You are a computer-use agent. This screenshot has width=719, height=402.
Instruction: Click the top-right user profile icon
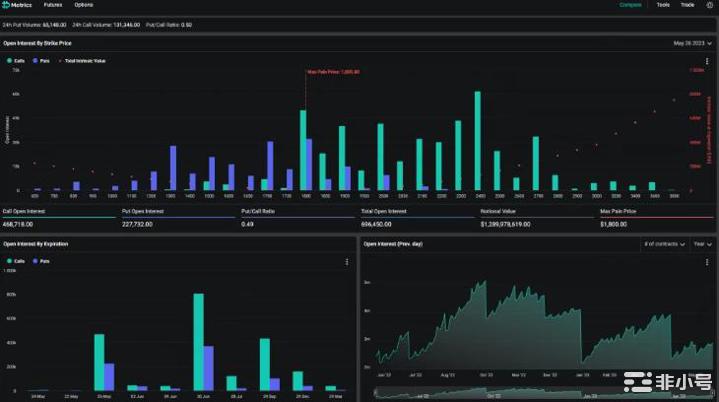709,5
